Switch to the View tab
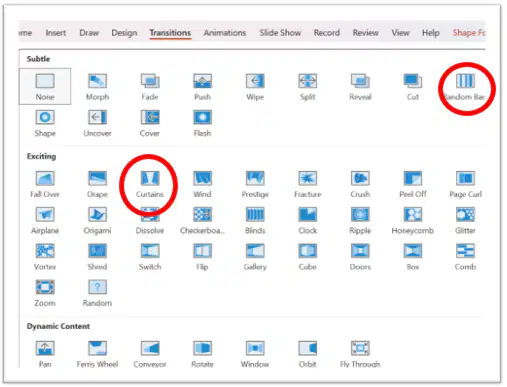This screenshot has height=387, width=507. [400, 33]
